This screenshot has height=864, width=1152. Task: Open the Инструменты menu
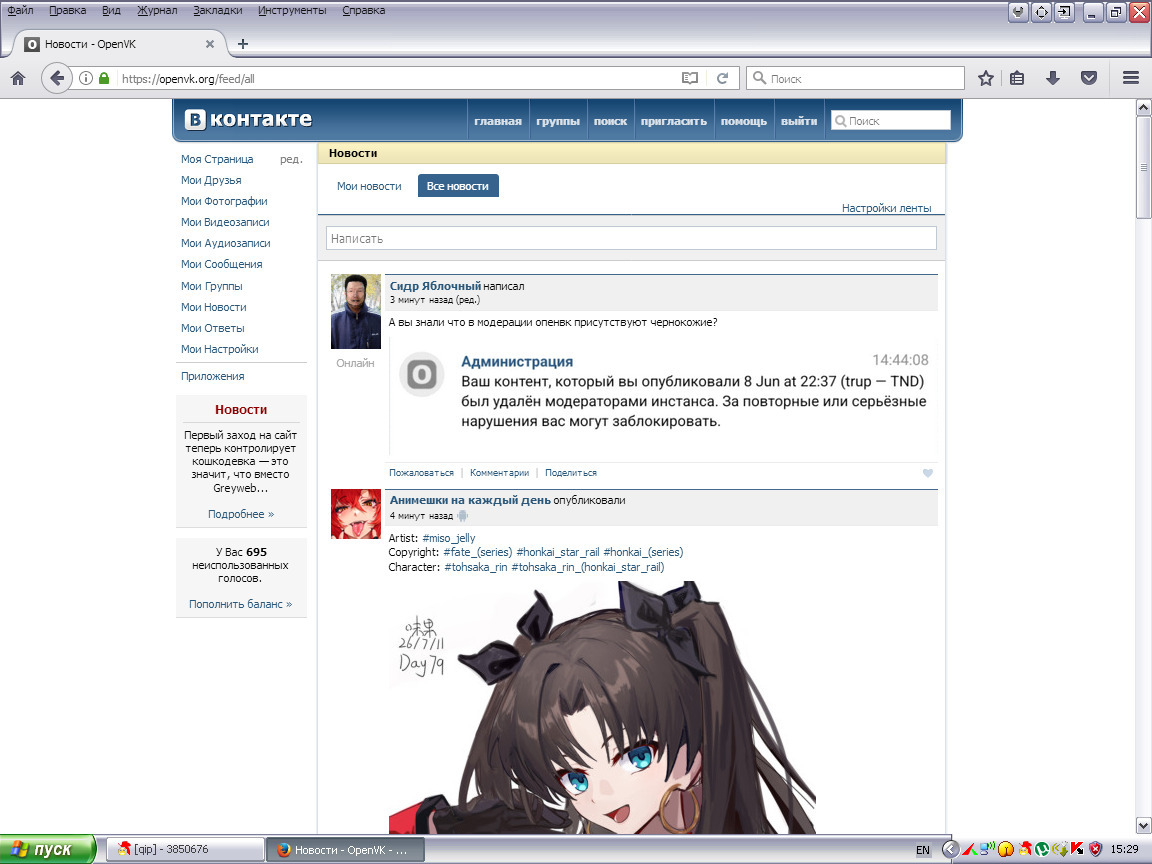[x=292, y=10]
